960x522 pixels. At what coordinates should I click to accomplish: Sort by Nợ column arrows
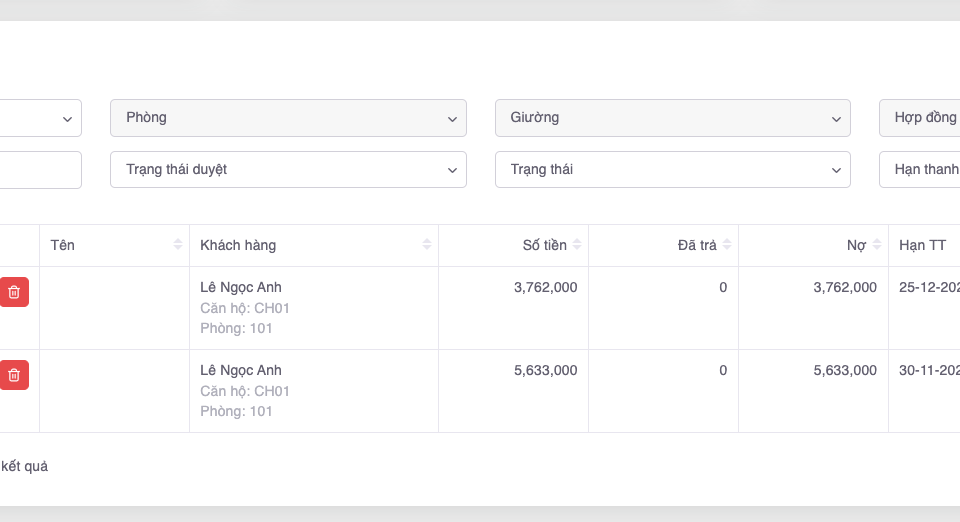tap(877, 245)
